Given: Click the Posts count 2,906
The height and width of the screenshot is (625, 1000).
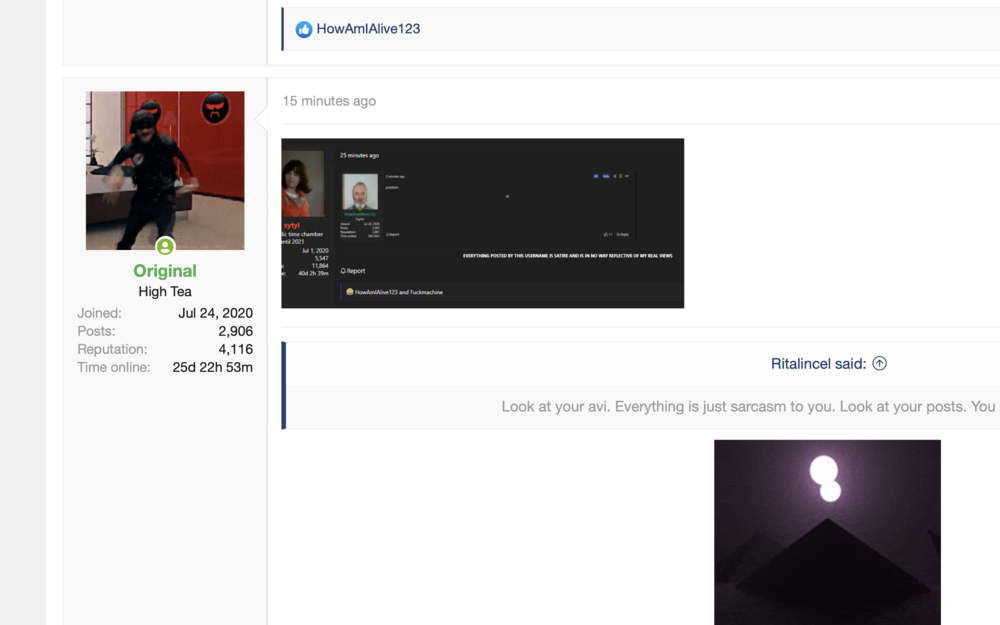Looking at the screenshot, I should (x=235, y=331).
